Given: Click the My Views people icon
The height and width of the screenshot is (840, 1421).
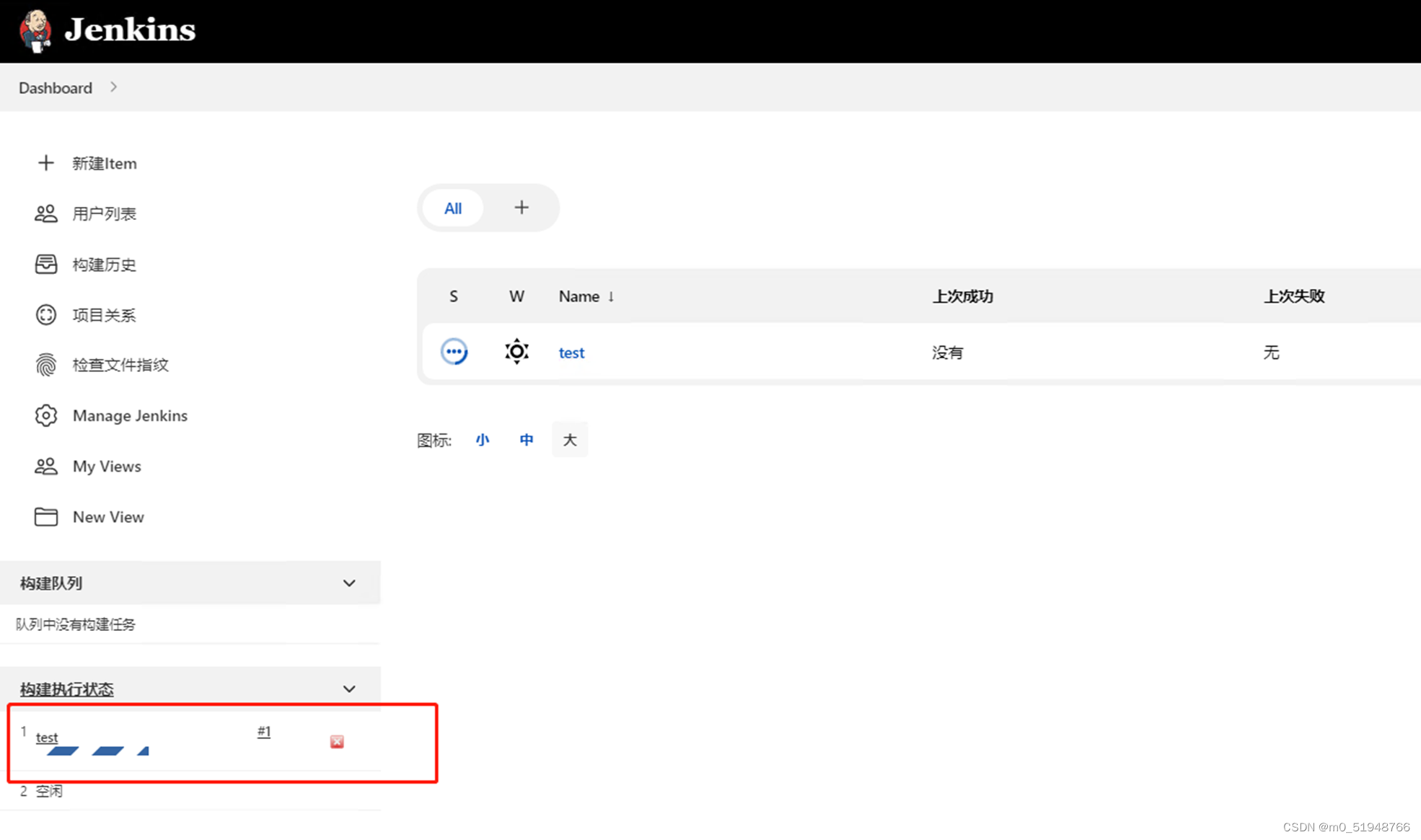Looking at the screenshot, I should point(46,466).
